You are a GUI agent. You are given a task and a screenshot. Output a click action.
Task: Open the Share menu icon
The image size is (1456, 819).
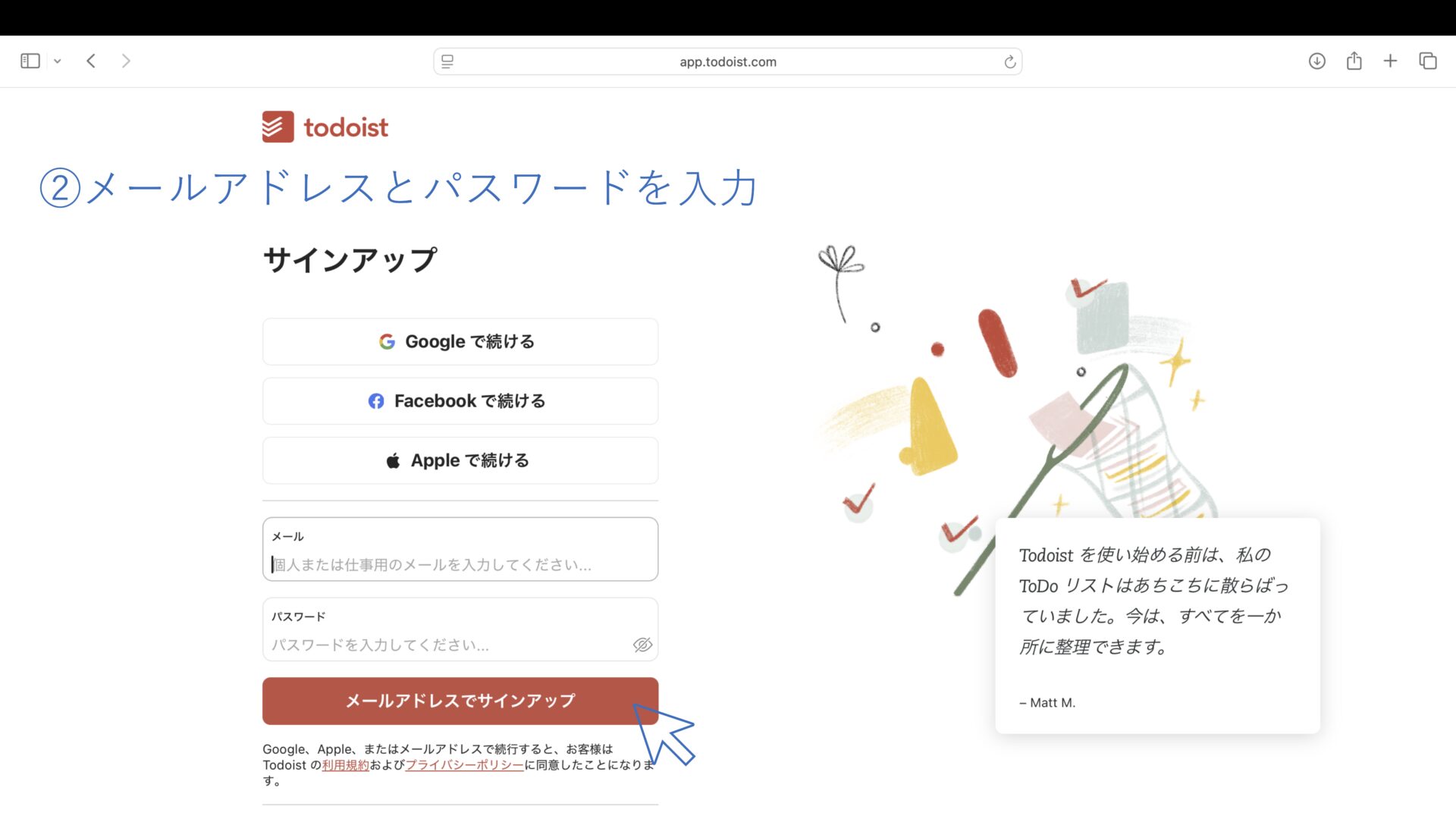click(x=1354, y=61)
